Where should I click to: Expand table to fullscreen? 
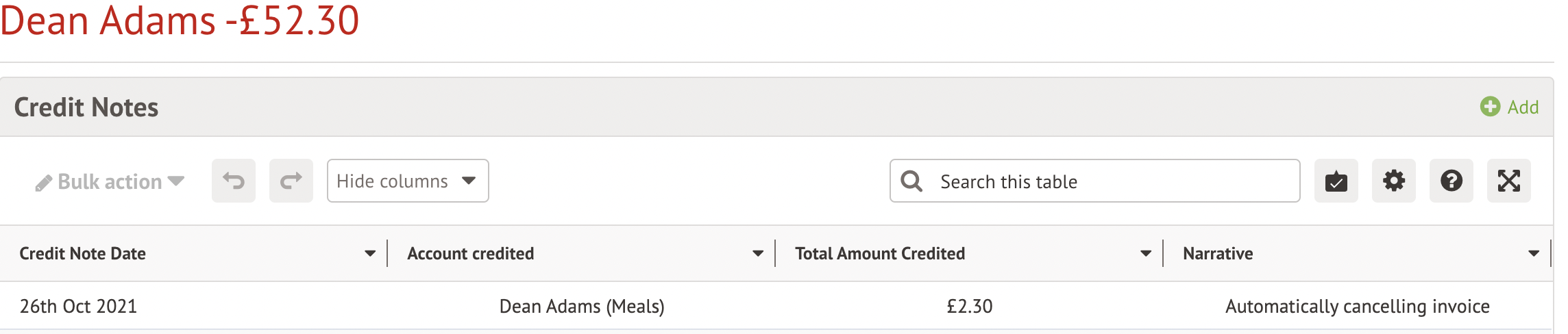pos(1509,181)
